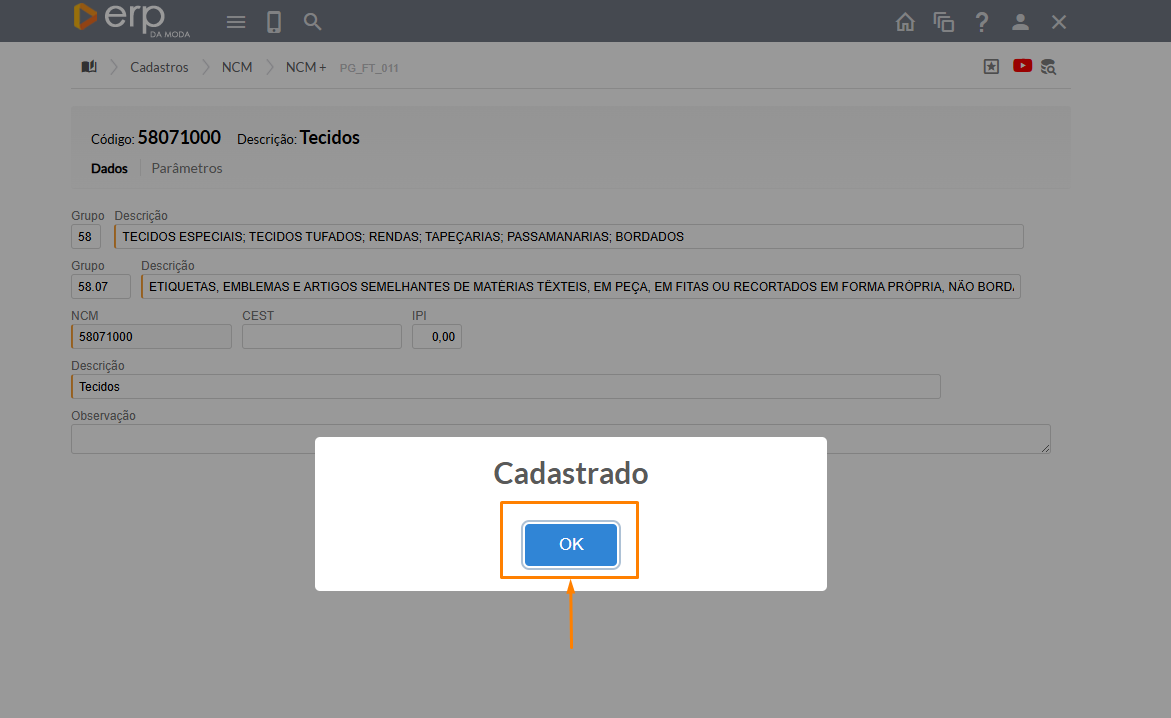Go to NCM breadcrumb link
This screenshot has height=718, width=1171.
(237, 67)
